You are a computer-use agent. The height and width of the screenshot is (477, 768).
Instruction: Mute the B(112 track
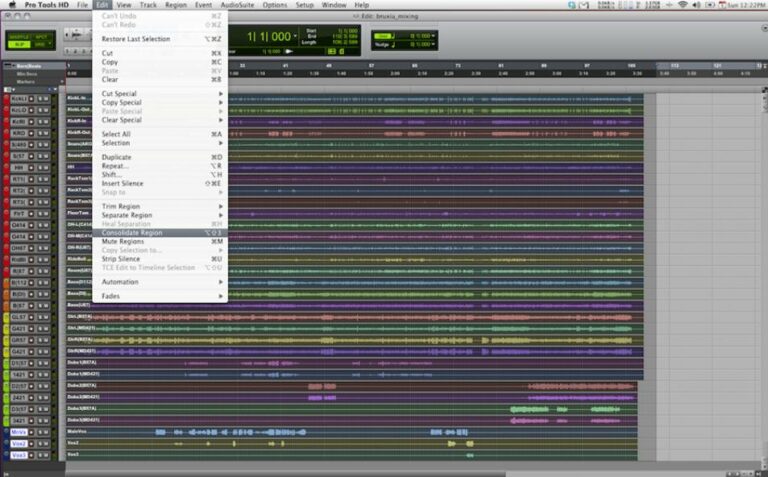46,283
